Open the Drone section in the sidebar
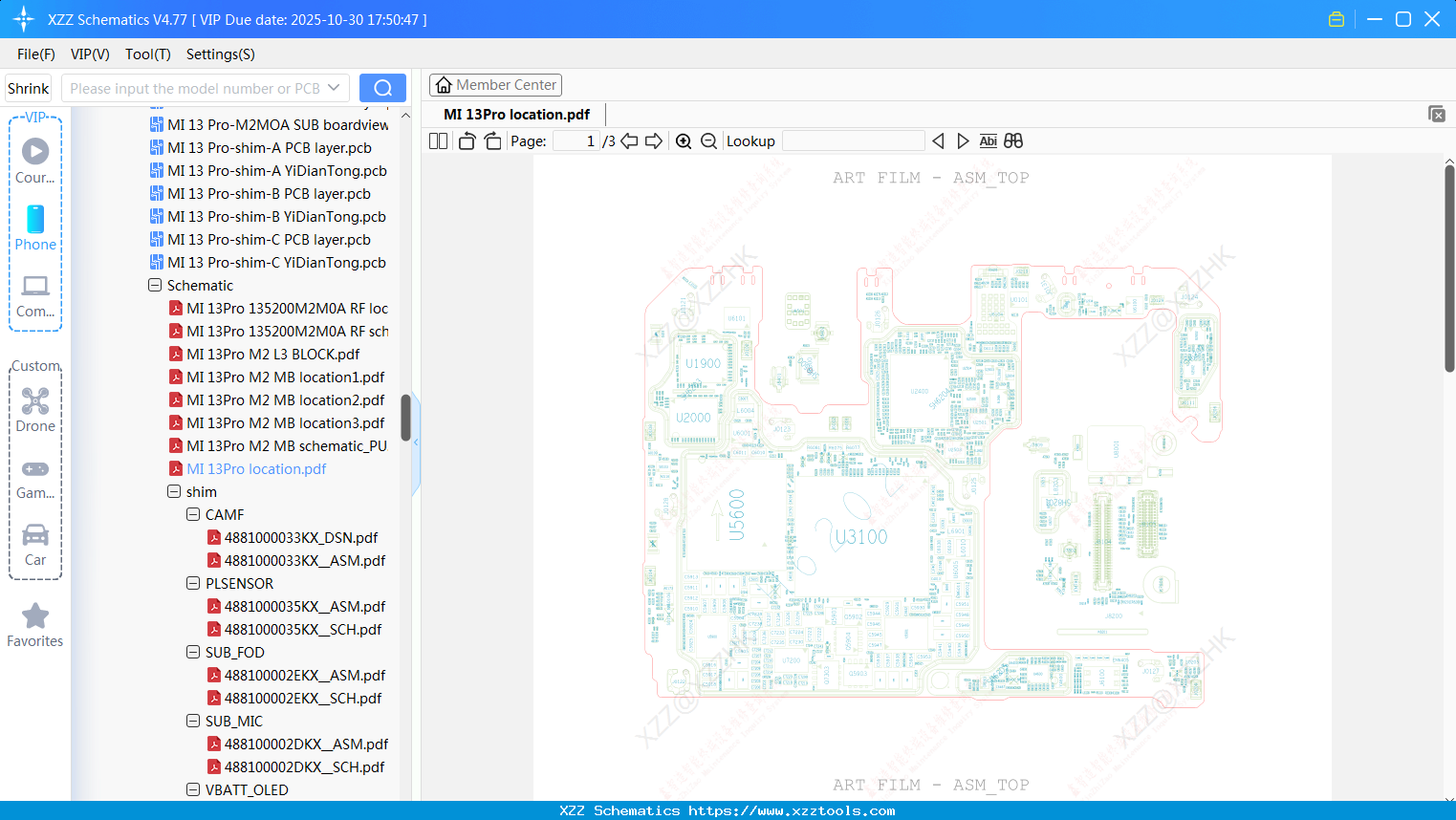This screenshot has height=820, width=1456. pyautogui.click(x=35, y=411)
